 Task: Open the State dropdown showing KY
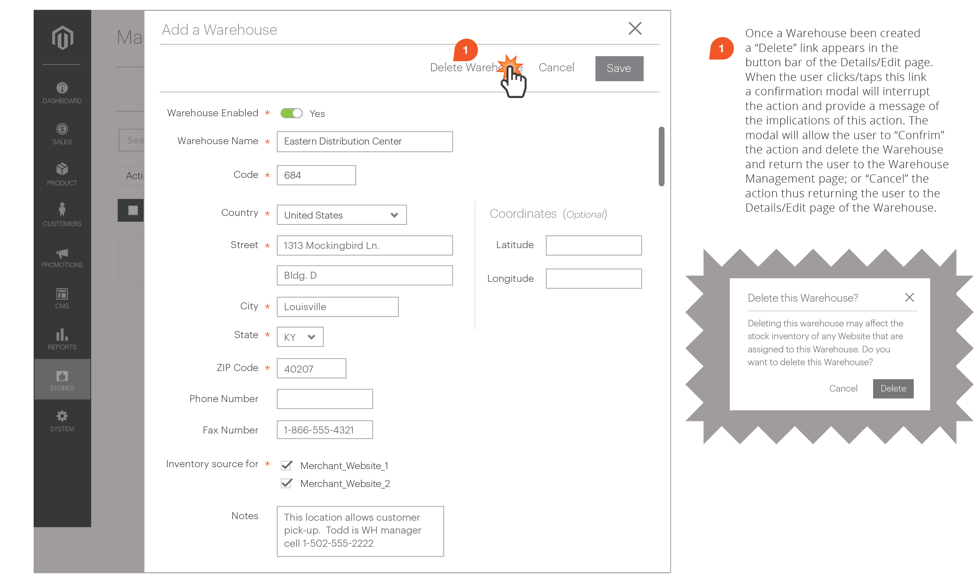point(300,337)
